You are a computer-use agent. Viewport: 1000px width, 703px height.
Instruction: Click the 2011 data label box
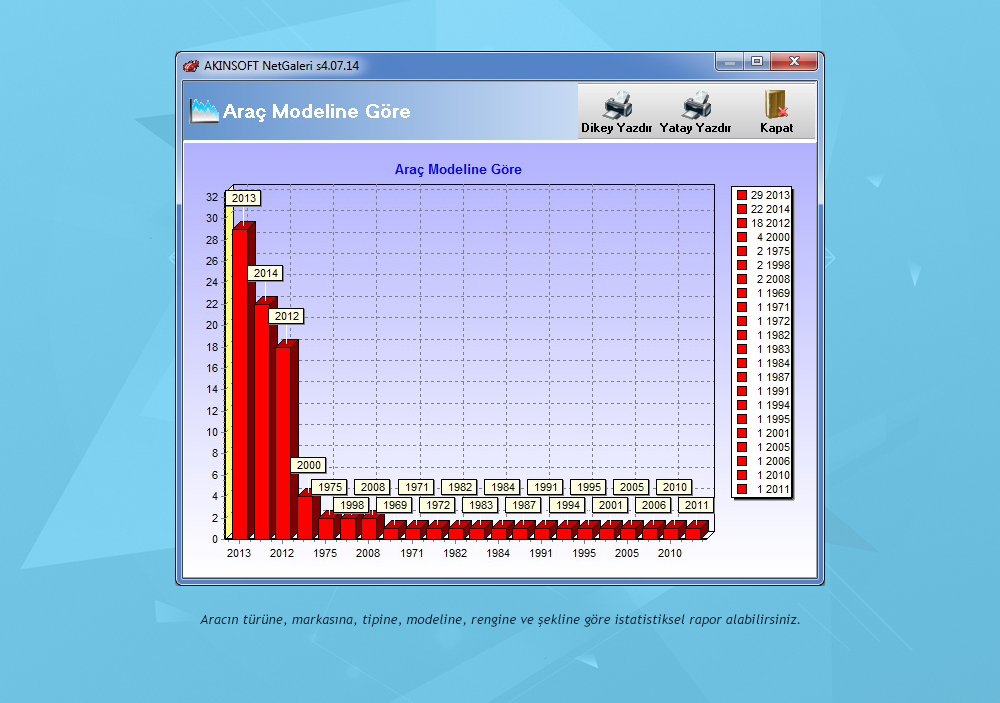point(696,505)
